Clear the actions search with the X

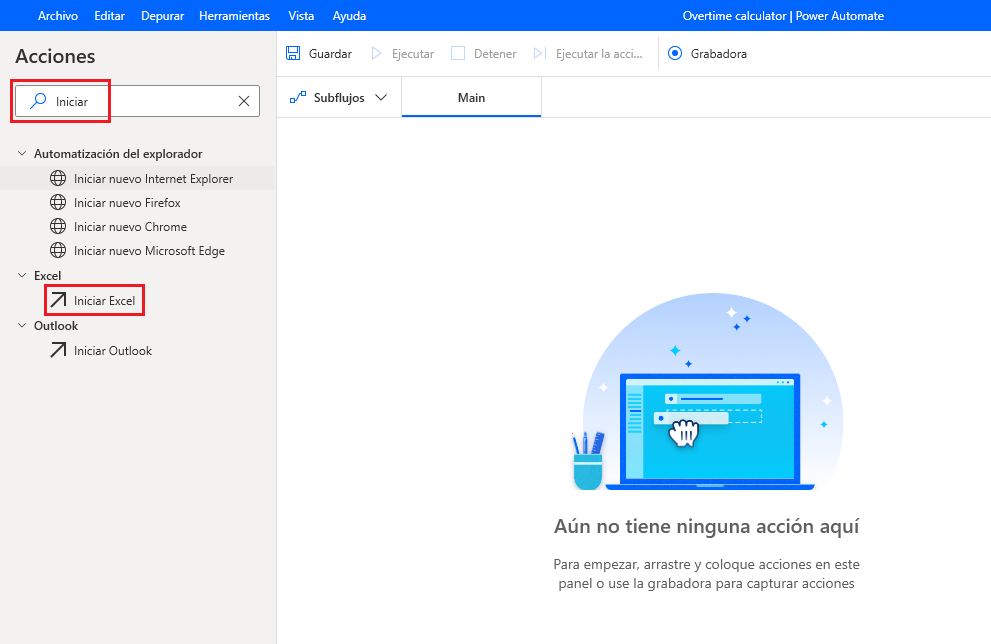[244, 101]
